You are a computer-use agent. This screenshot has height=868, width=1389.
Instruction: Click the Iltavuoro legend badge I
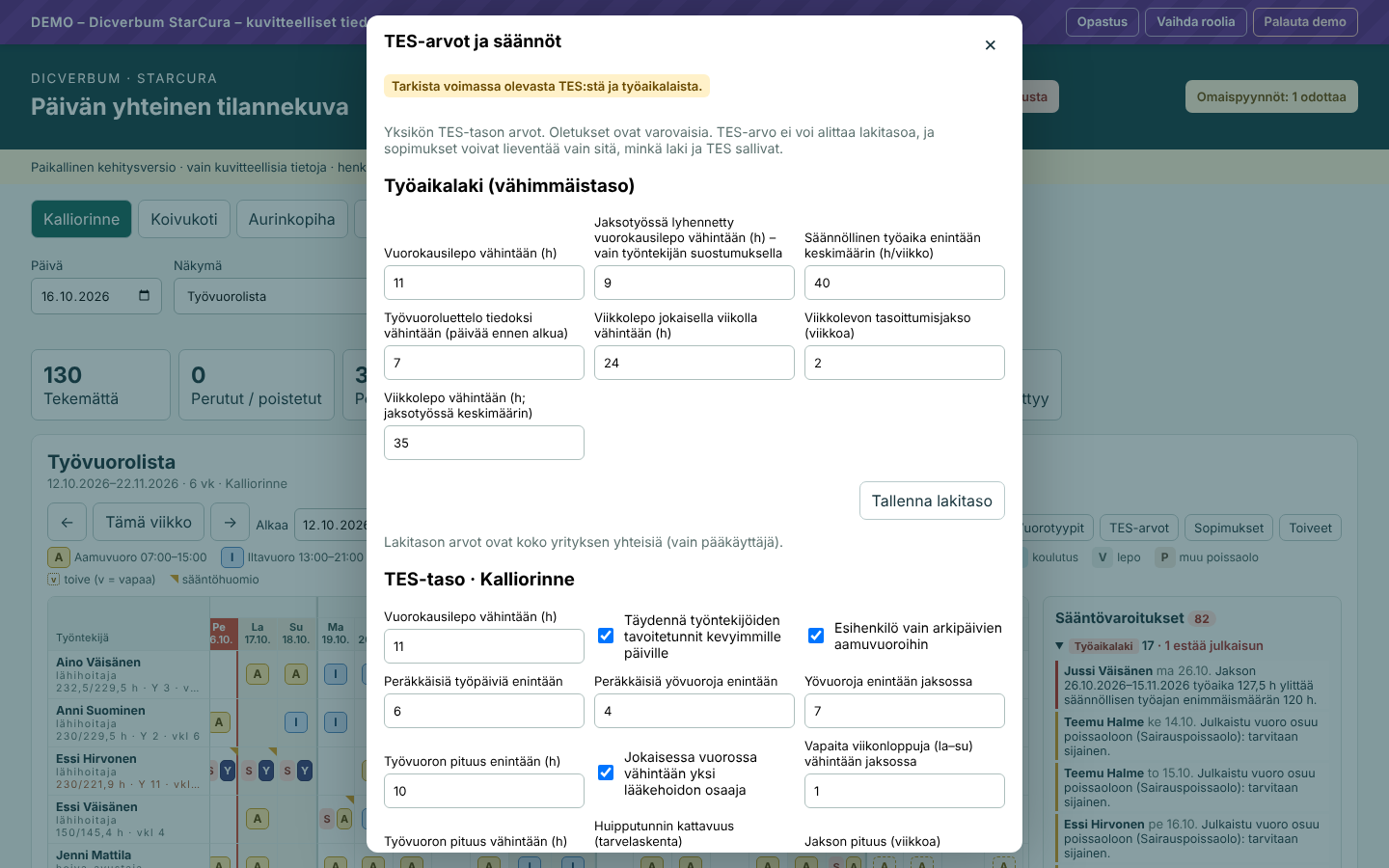231,557
